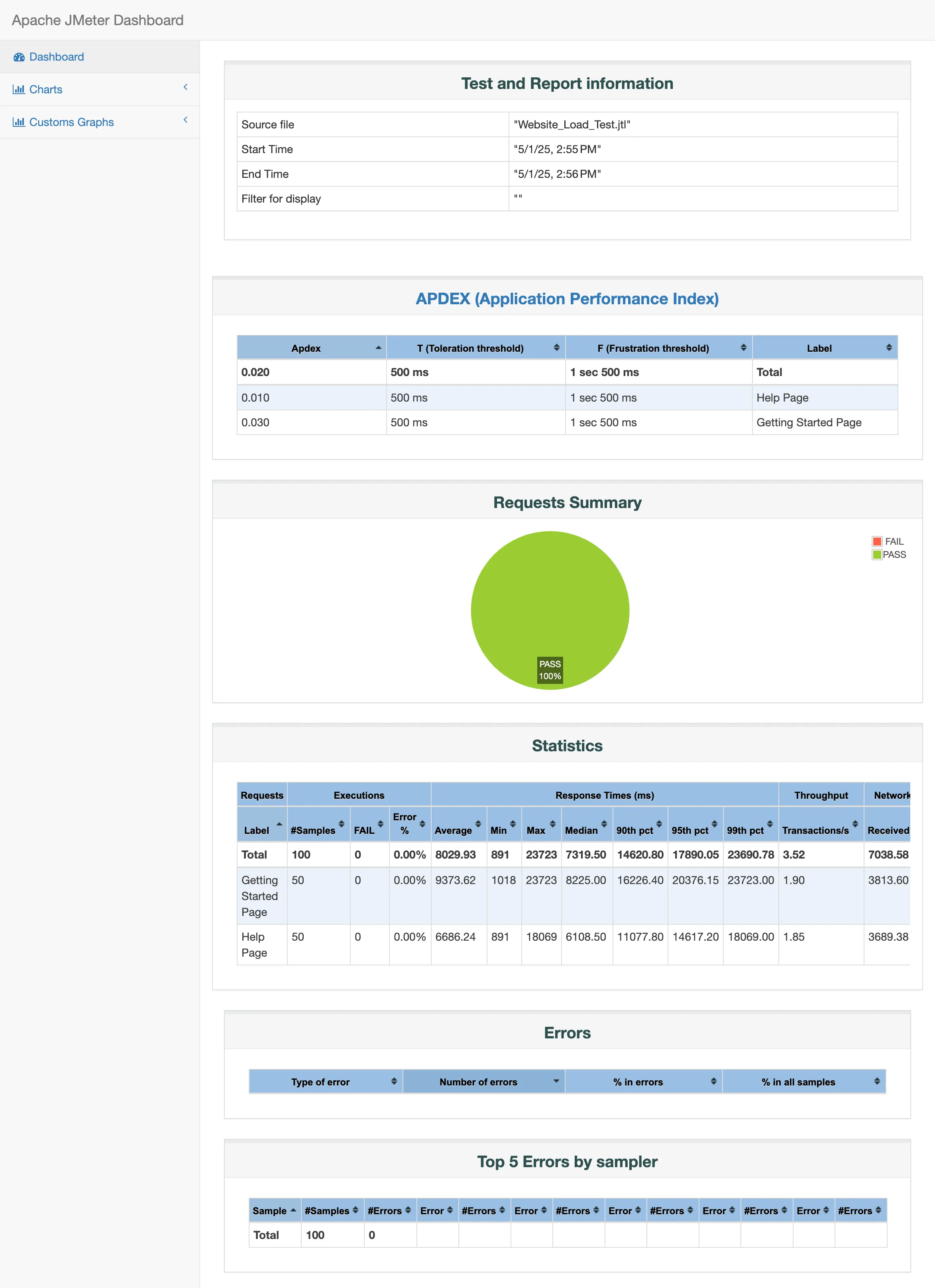Sort Statistics by 99th pct sort icon
The width and height of the screenshot is (935, 1288).
770,824
